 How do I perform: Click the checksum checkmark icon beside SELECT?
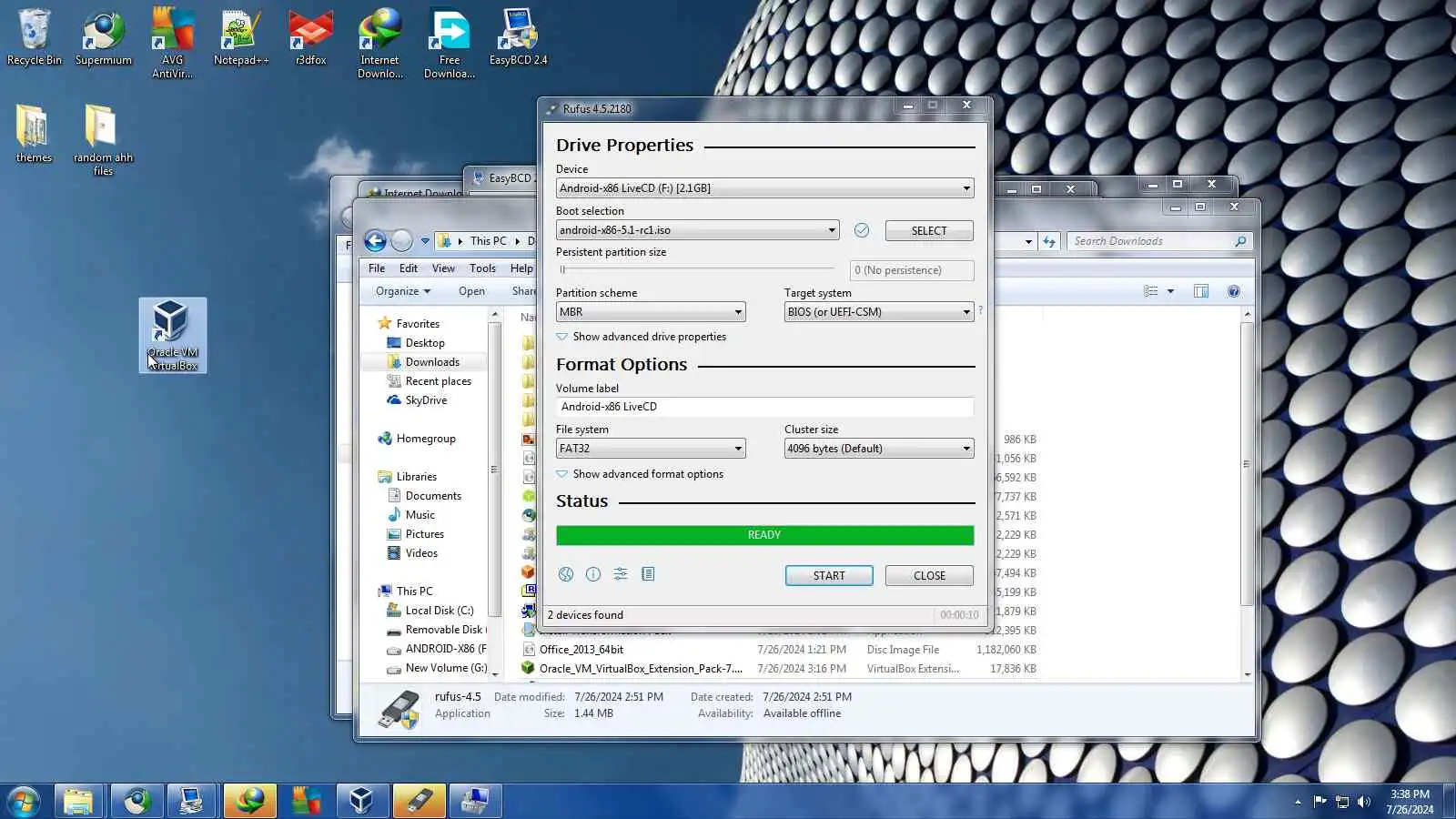[862, 230]
